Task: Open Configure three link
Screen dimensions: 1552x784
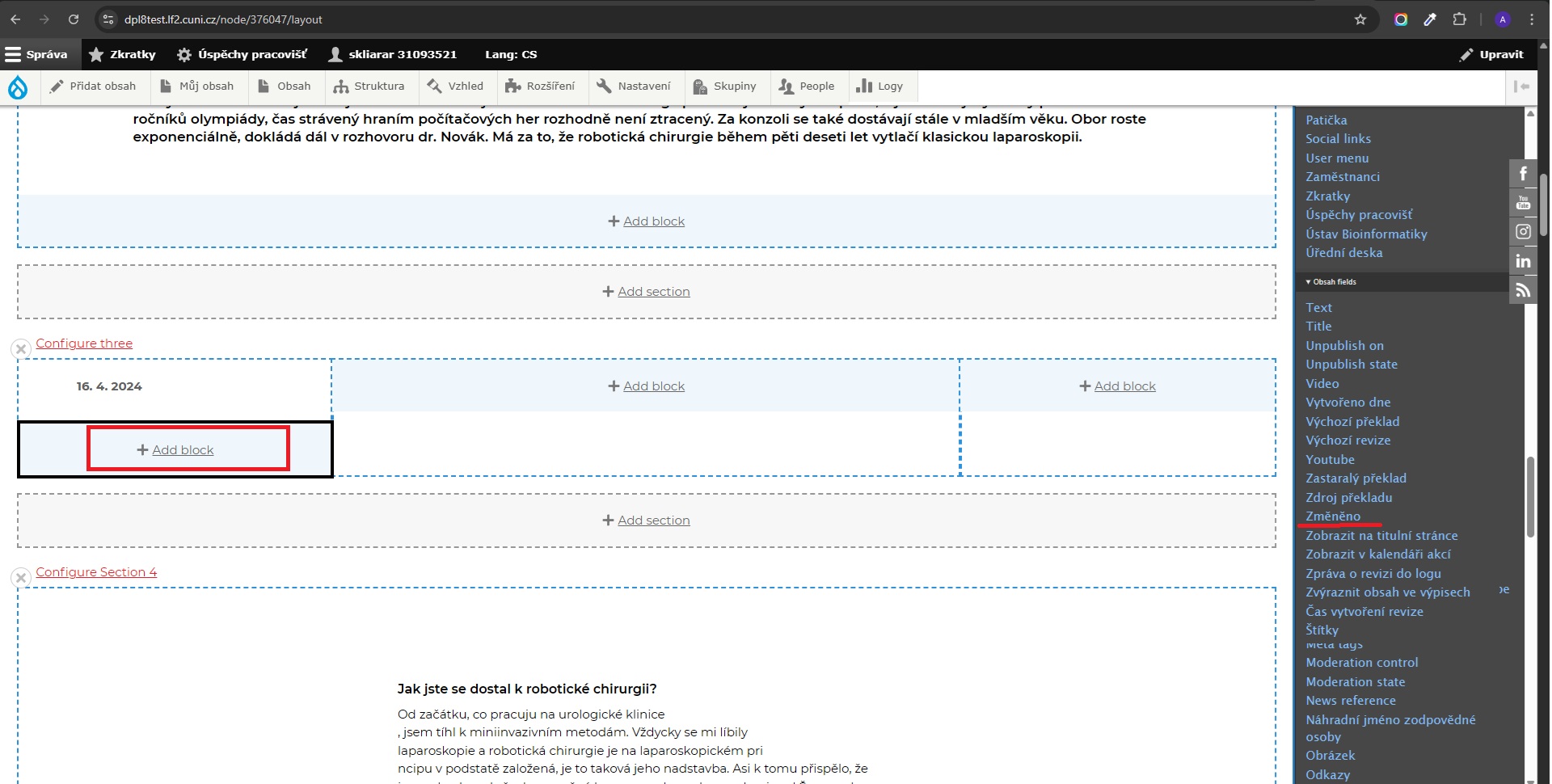Action: [x=84, y=344]
